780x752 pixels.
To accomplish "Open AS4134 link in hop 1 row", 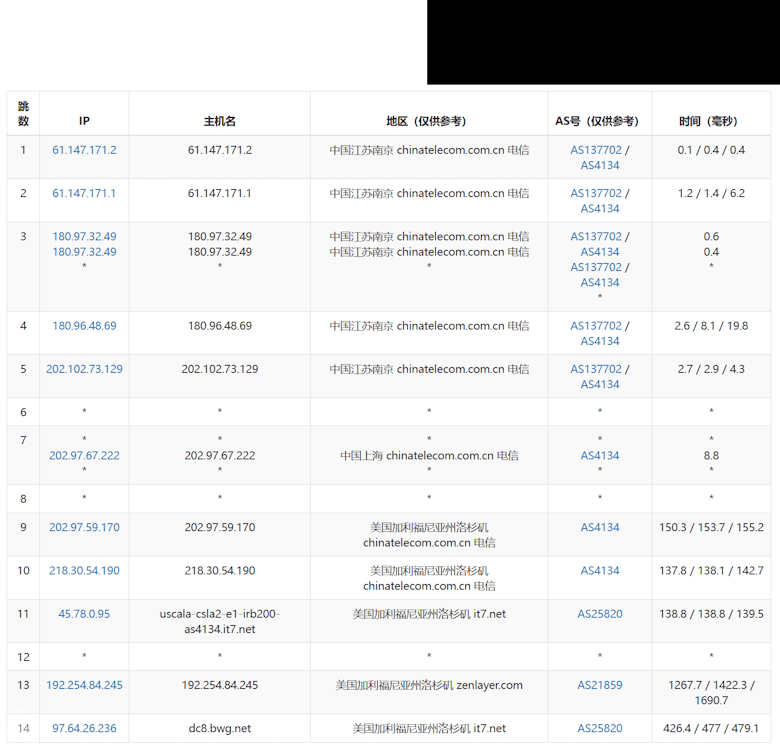I will tap(600, 166).
